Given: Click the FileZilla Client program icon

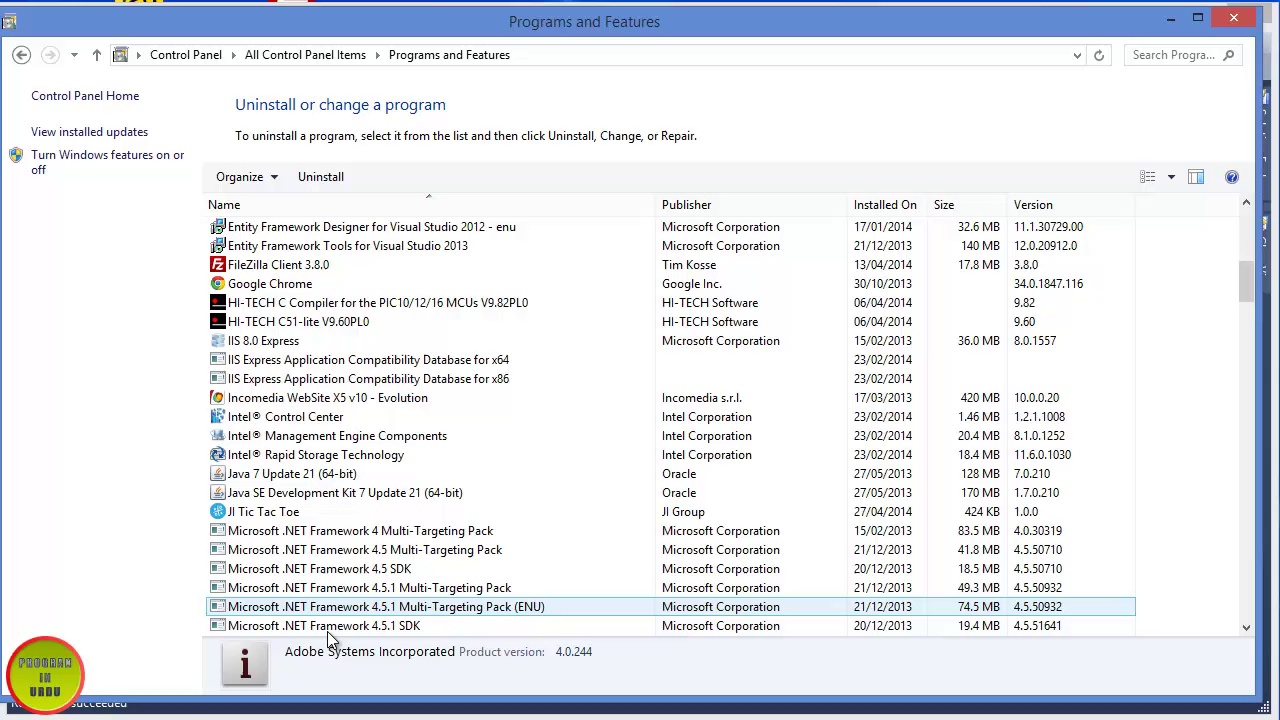Looking at the screenshot, I should coord(217,265).
